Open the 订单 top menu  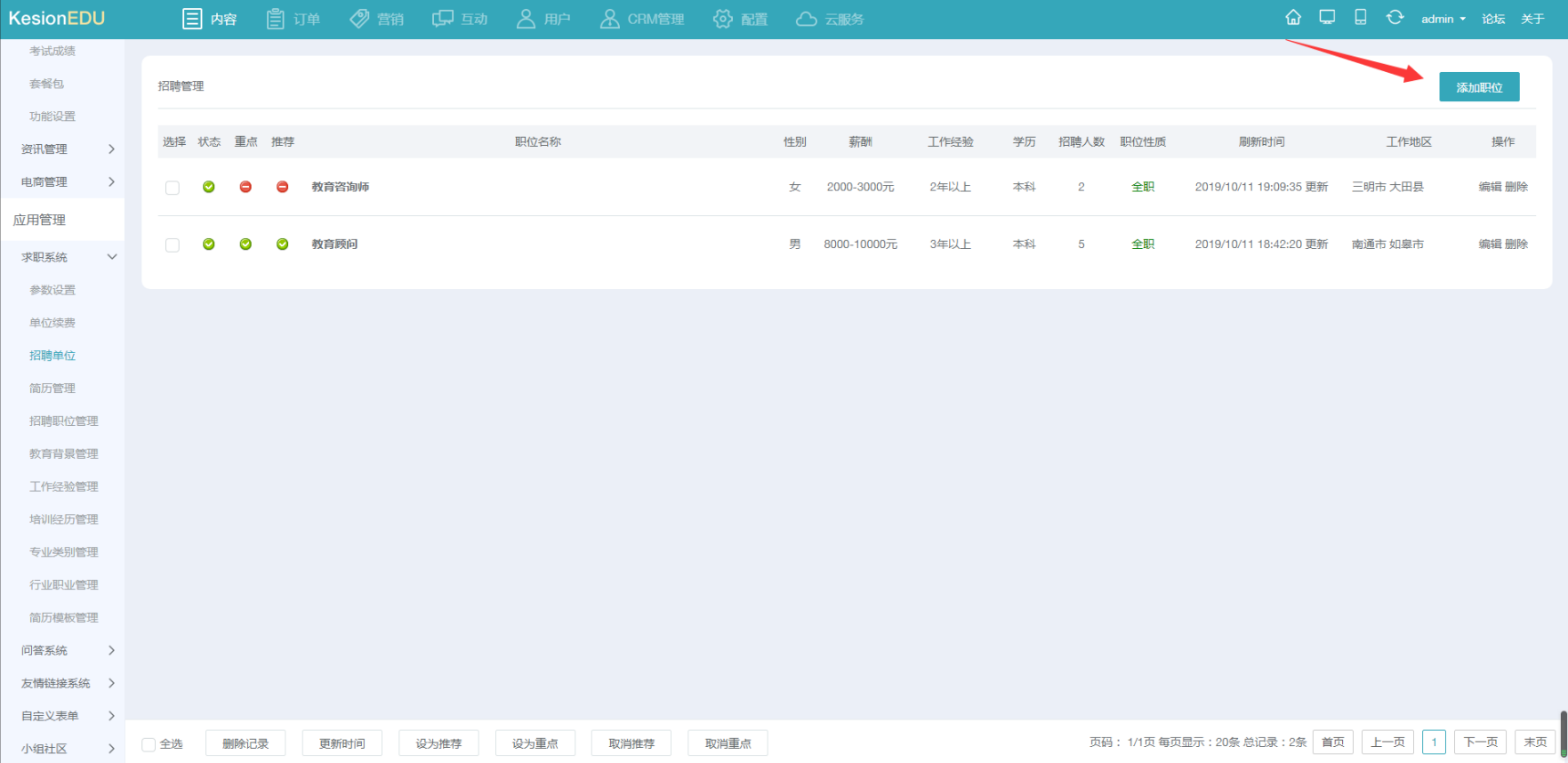(293, 19)
